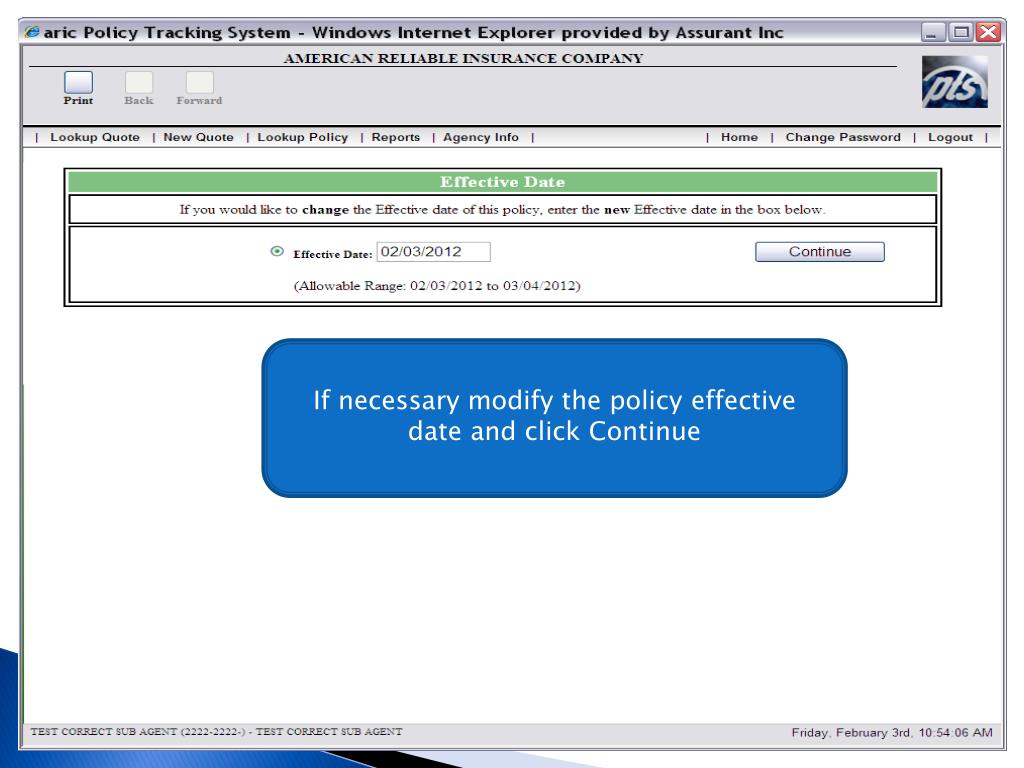Maximize the browser window
The height and width of the screenshot is (768, 1024).
click(961, 32)
